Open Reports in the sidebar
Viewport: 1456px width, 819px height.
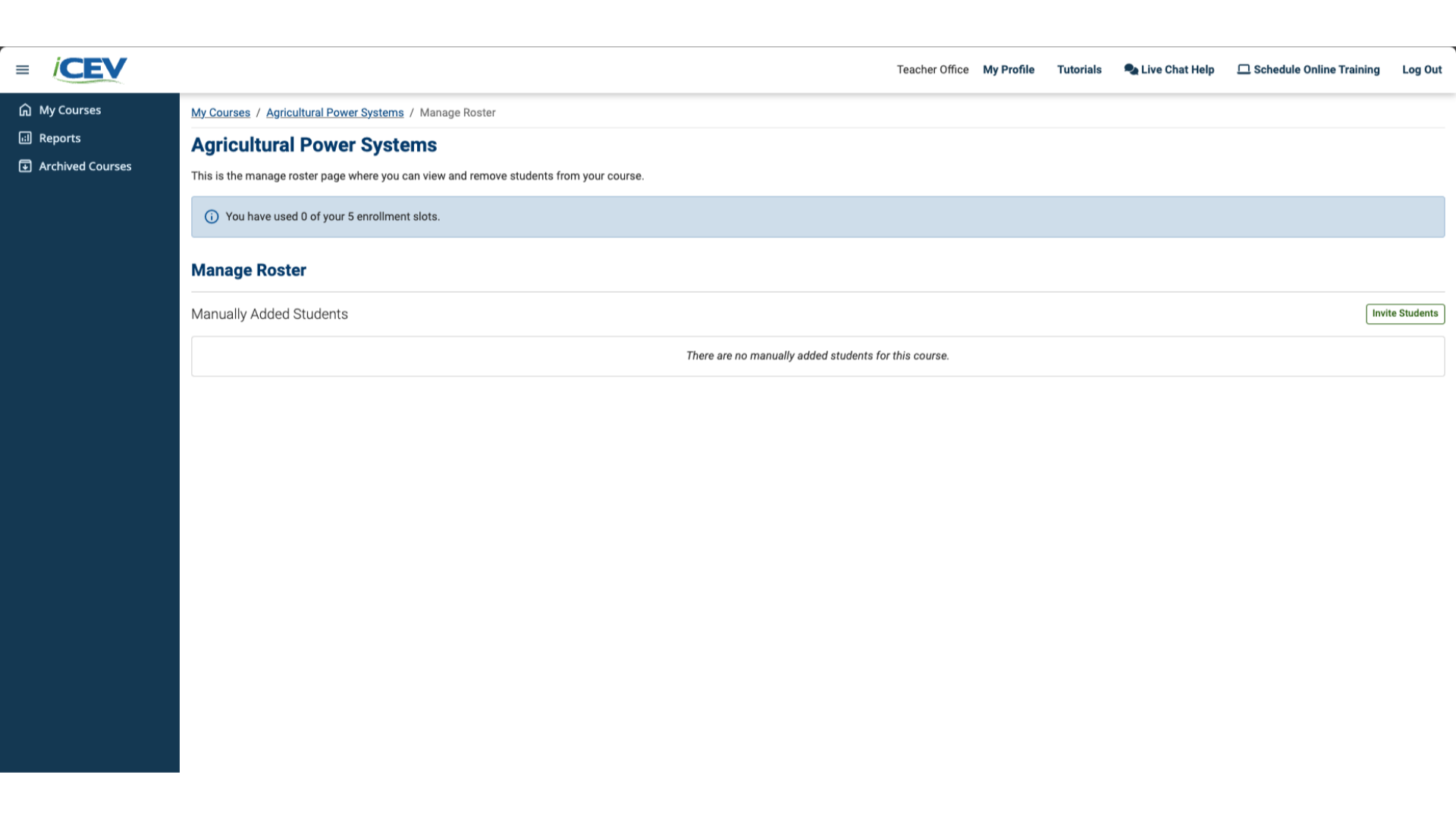click(60, 138)
